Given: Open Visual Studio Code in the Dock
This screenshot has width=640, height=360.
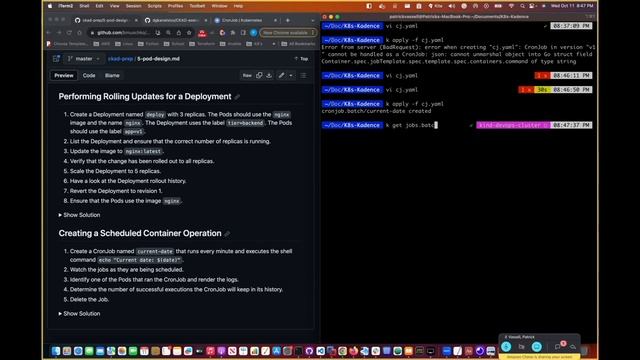Looking at the screenshot, I should [320, 351].
